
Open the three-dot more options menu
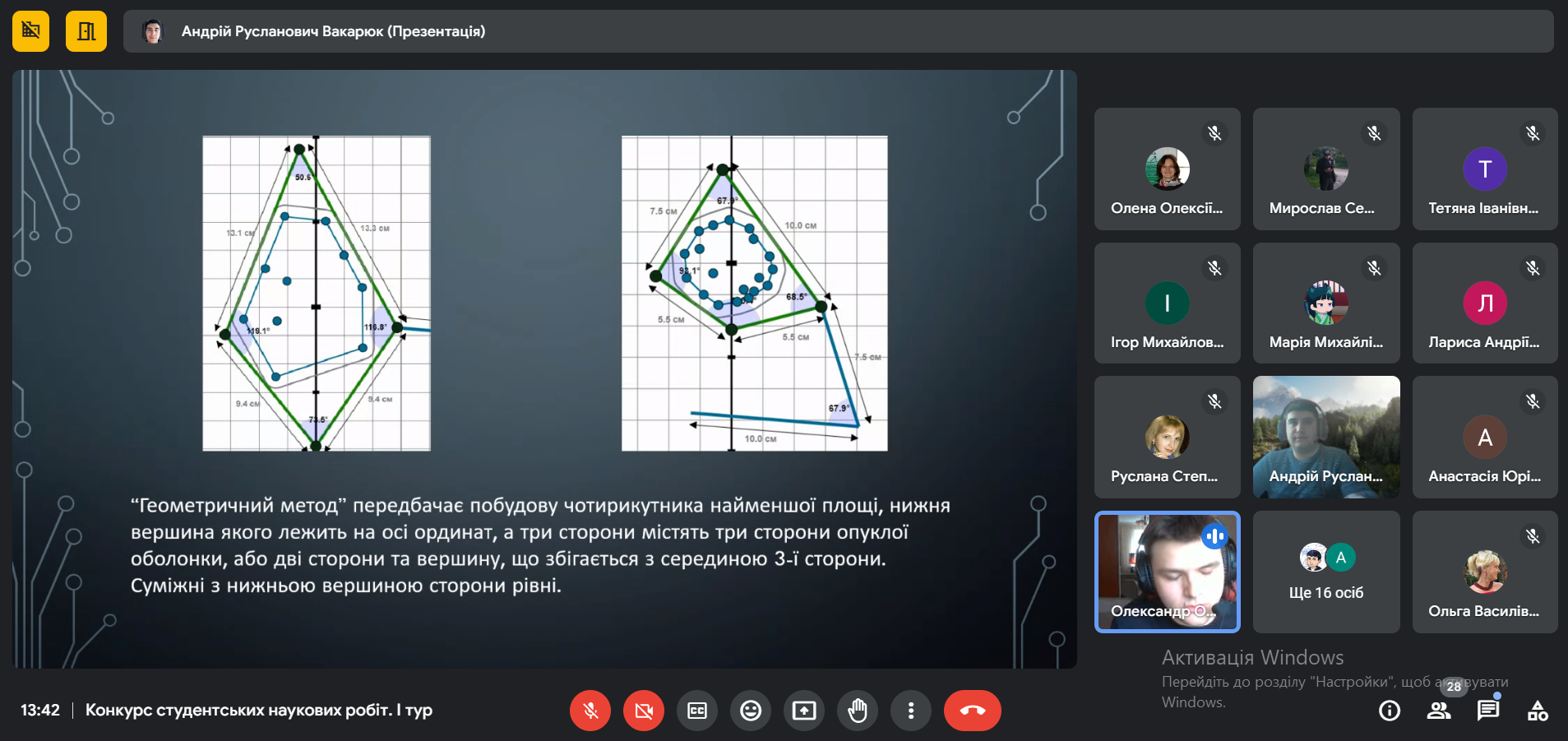point(911,711)
